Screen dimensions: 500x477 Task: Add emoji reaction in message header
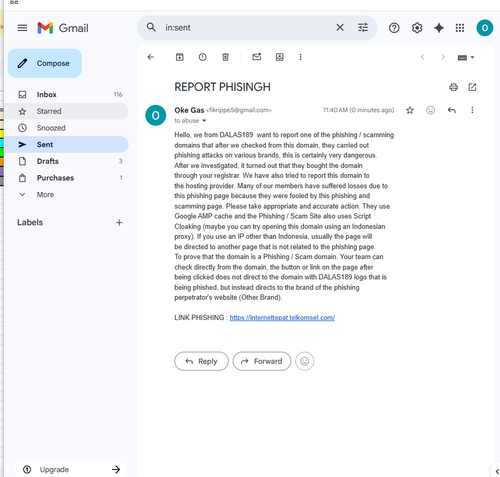pos(431,110)
